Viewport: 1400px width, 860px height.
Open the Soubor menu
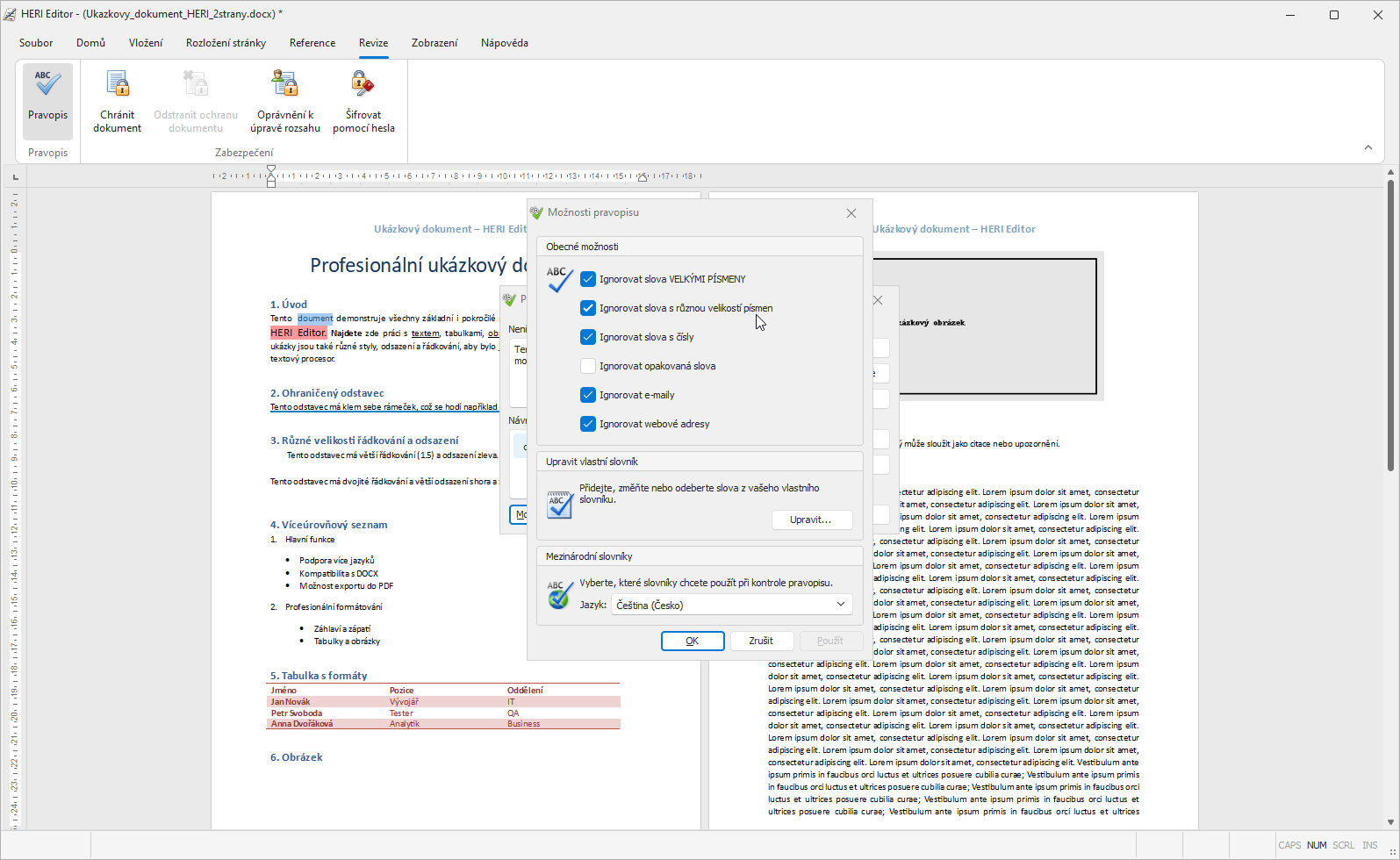(36, 43)
